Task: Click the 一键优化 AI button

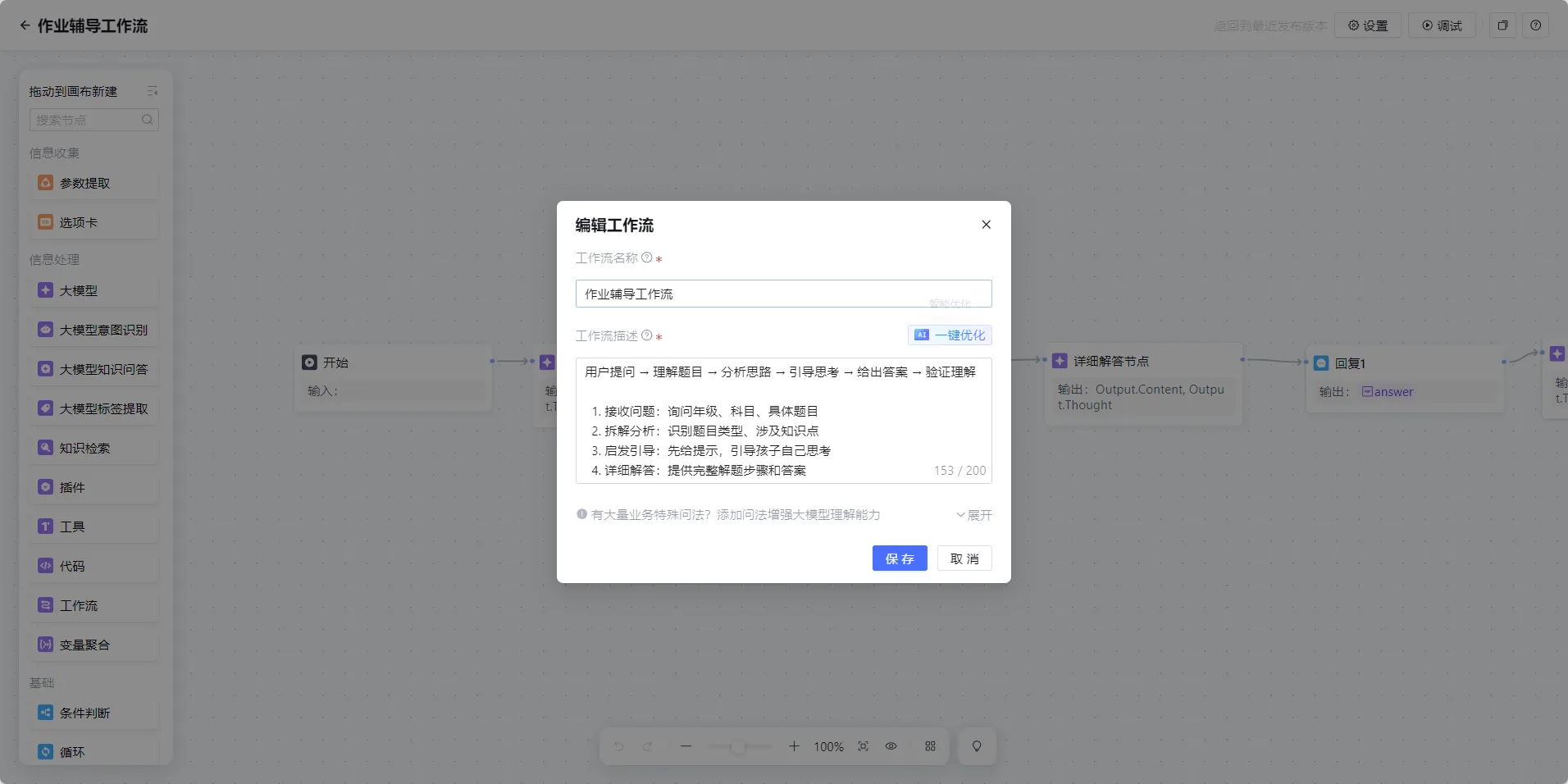Action: 950,335
